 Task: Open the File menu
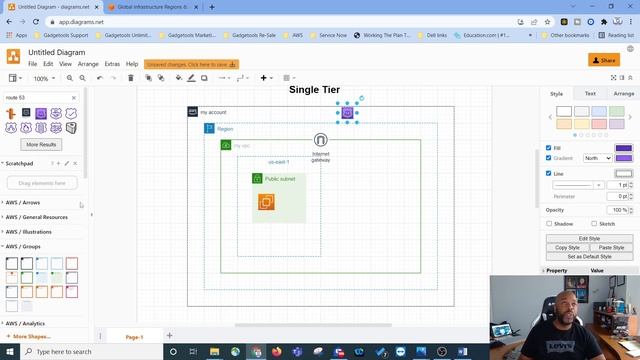click(x=33, y=64)
